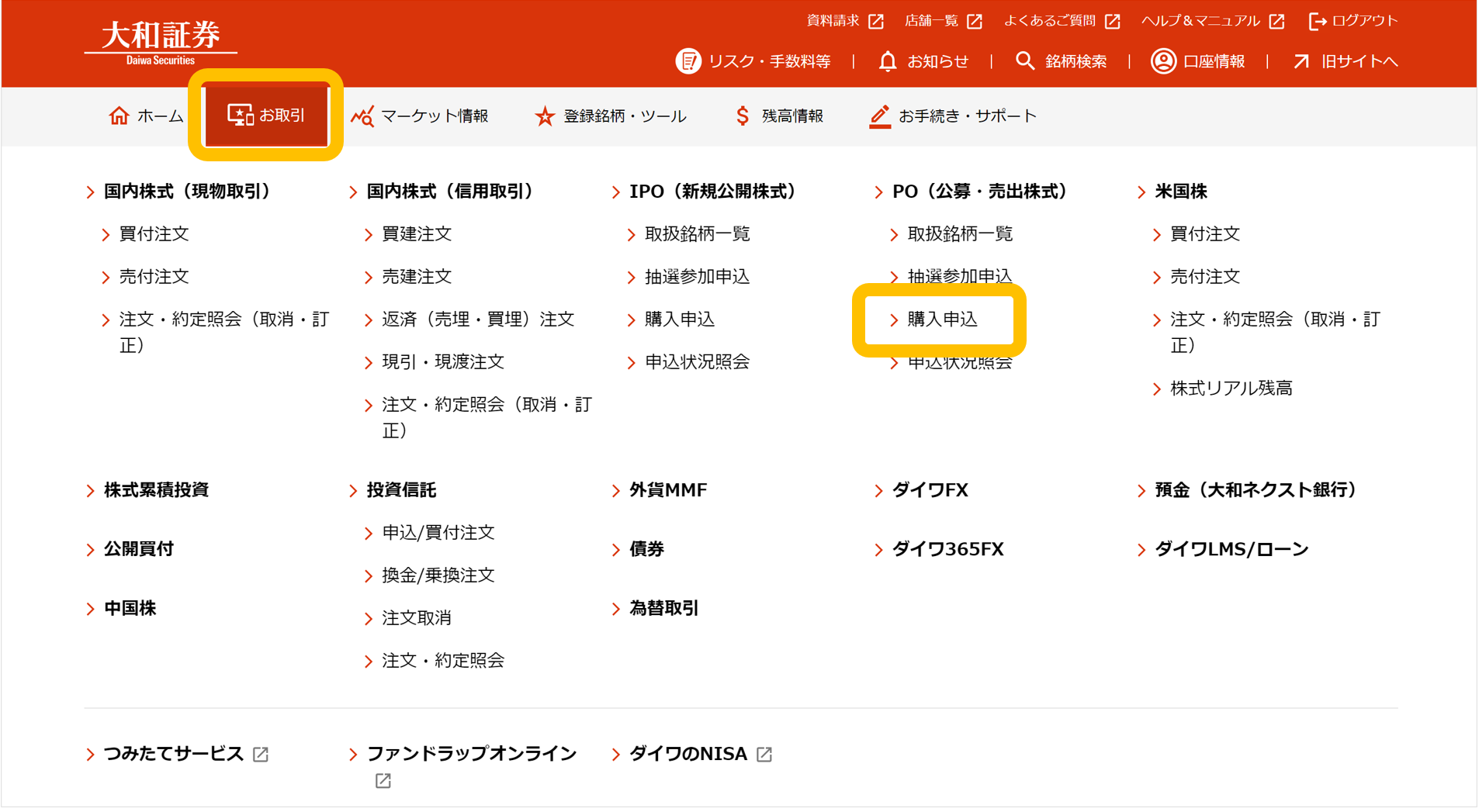
Task: Open the マーケット情報 tab
Action: tap(420, 116)
